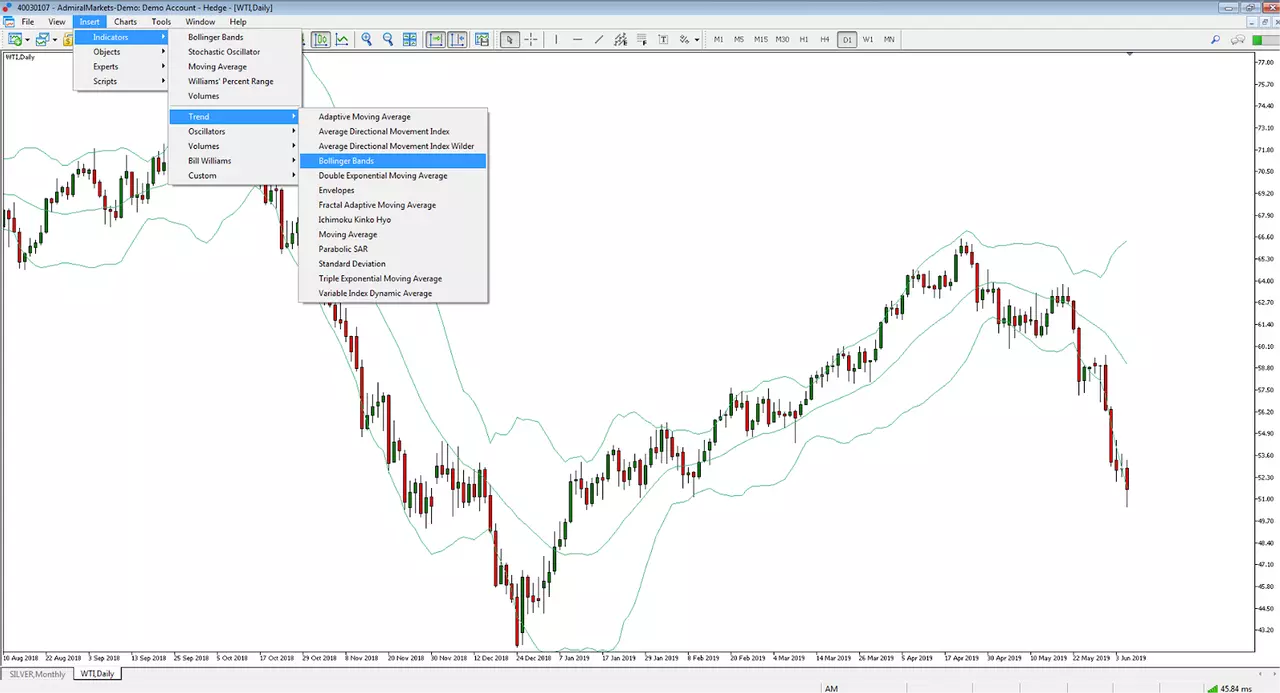Select Standard Deviation indicator

(393, 264)
